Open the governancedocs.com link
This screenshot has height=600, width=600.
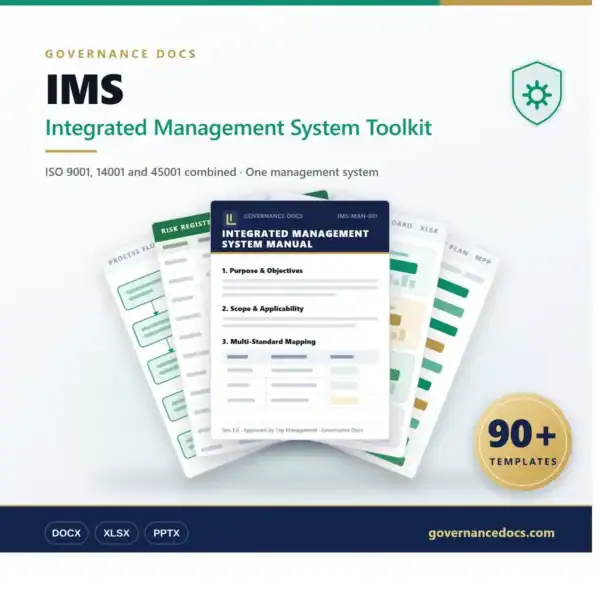[491, 533]
